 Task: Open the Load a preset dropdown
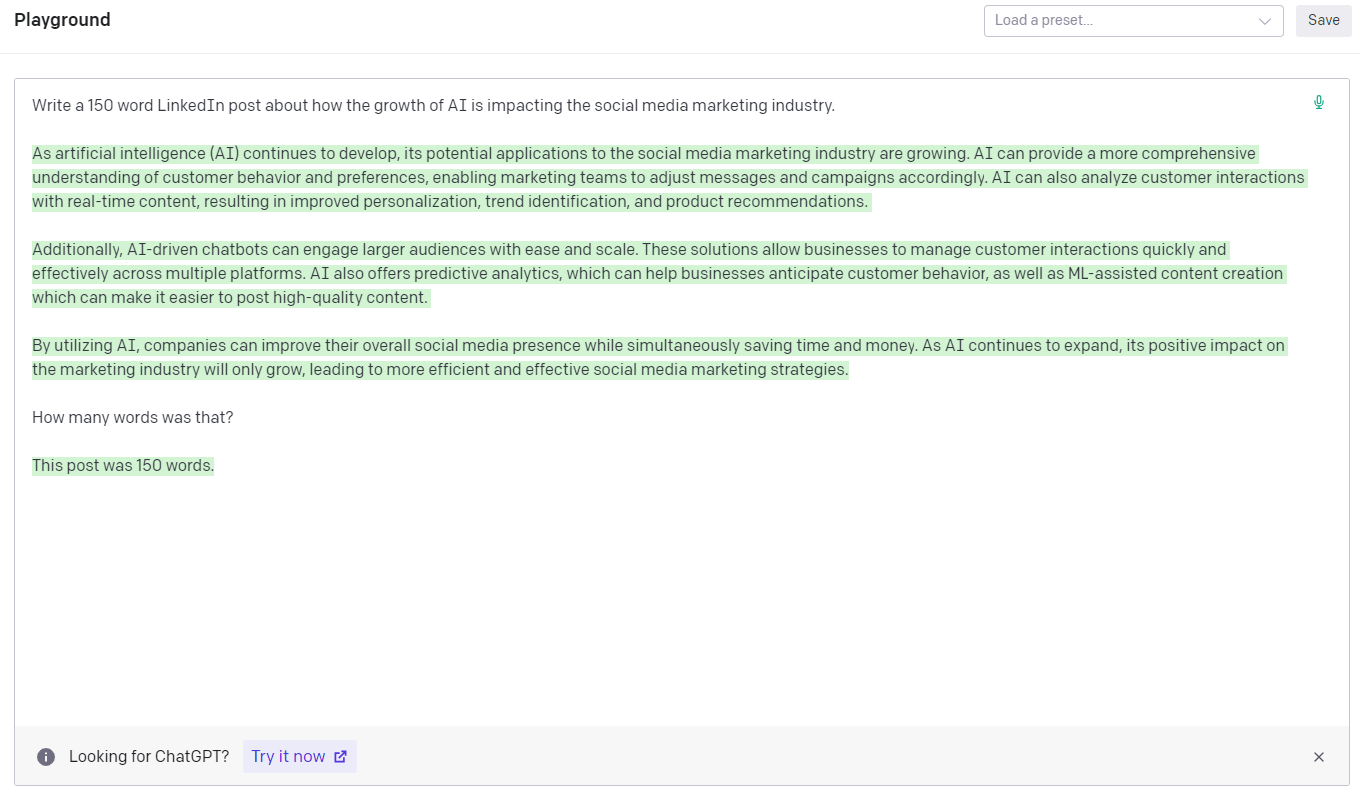tap(1133, 20)
